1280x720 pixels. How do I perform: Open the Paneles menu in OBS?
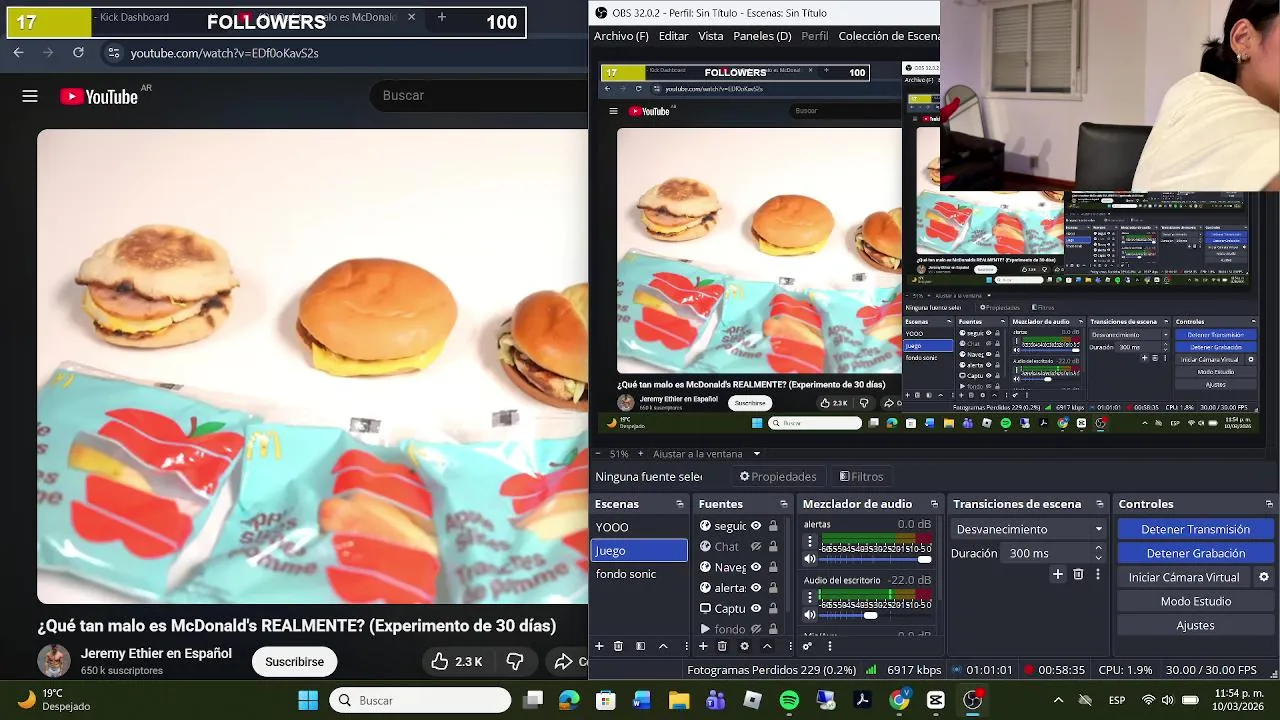pyautogui.click(x=762, y=36)
